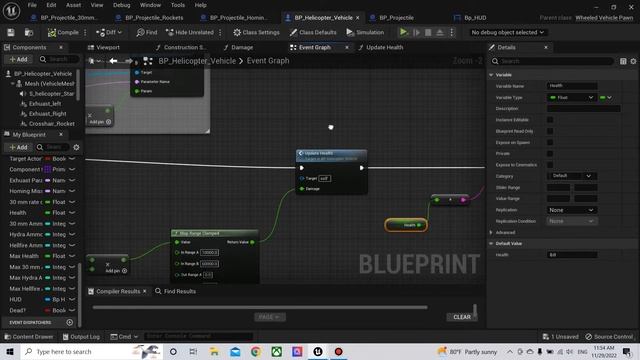640x360 pixels.
Task: Select Exhaust_left component
Action: (45, 104)
